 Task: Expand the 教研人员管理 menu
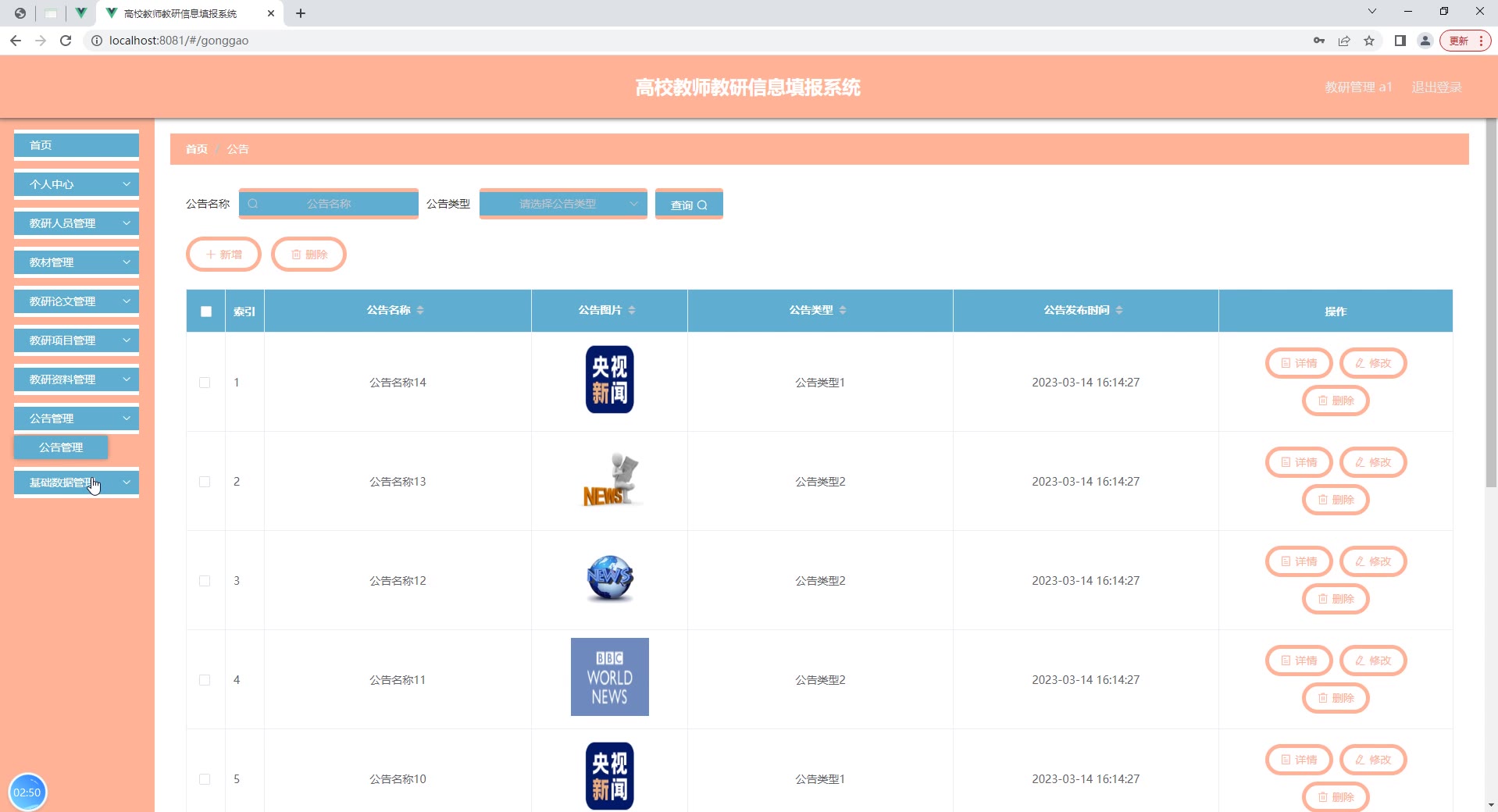tap(77, 223)
